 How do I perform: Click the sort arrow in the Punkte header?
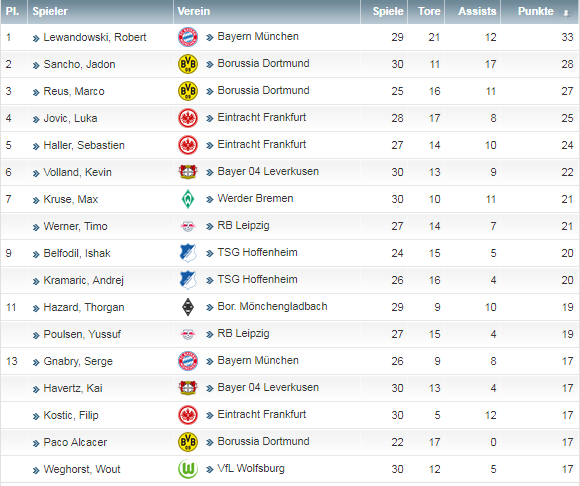[x=566, y=13]
